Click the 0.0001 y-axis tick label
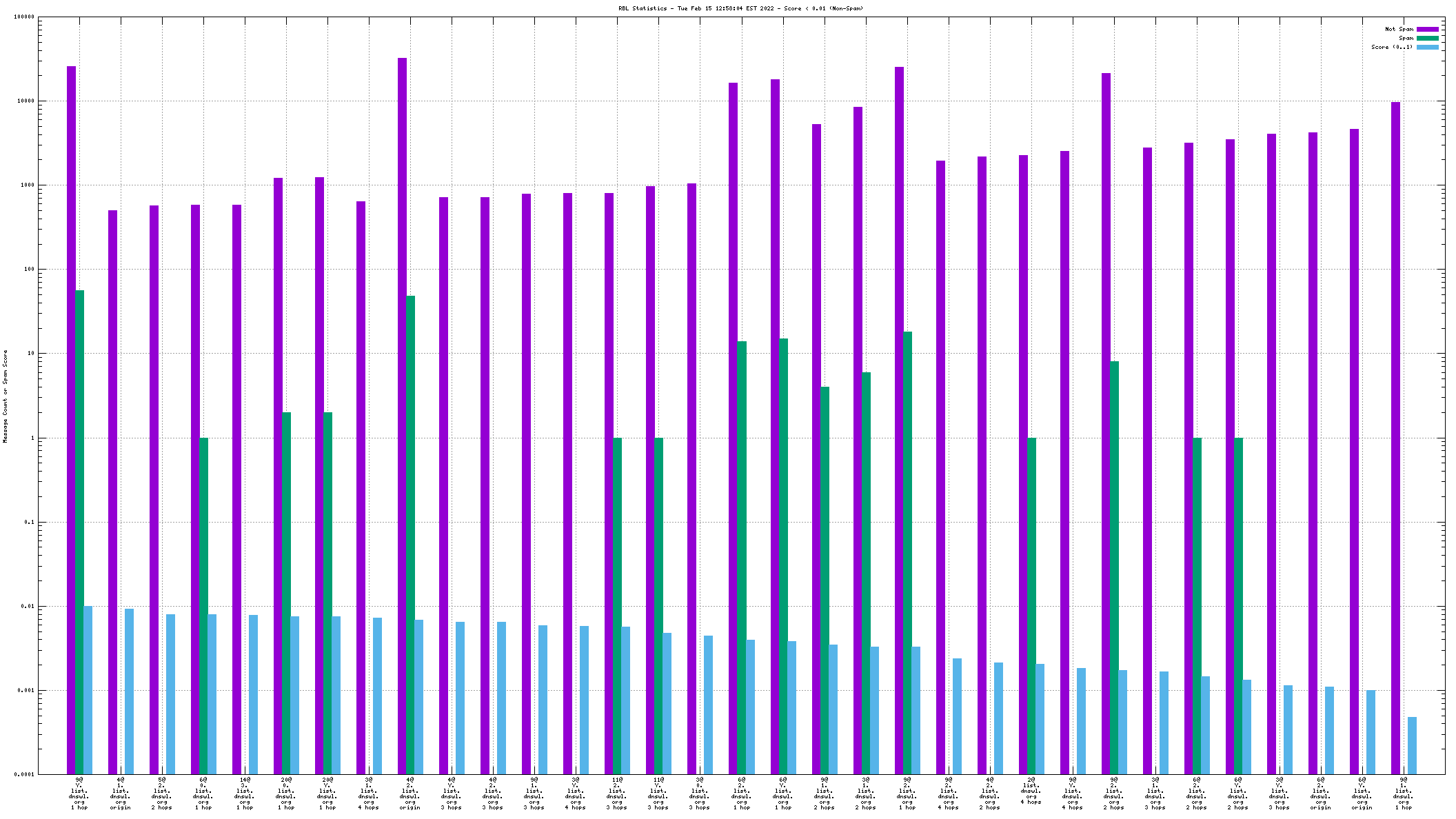 point(24,774)
